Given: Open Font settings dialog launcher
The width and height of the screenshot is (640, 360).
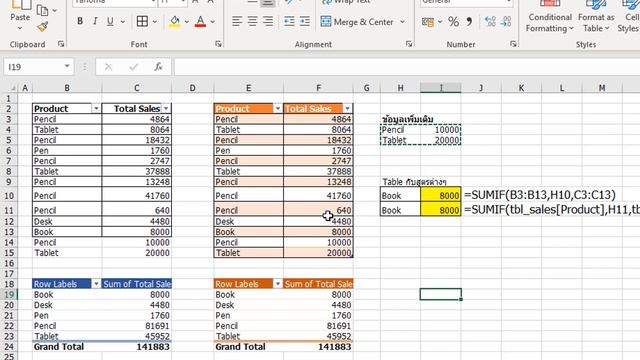Looking at the screenshot, I should [x=218, y=44].
